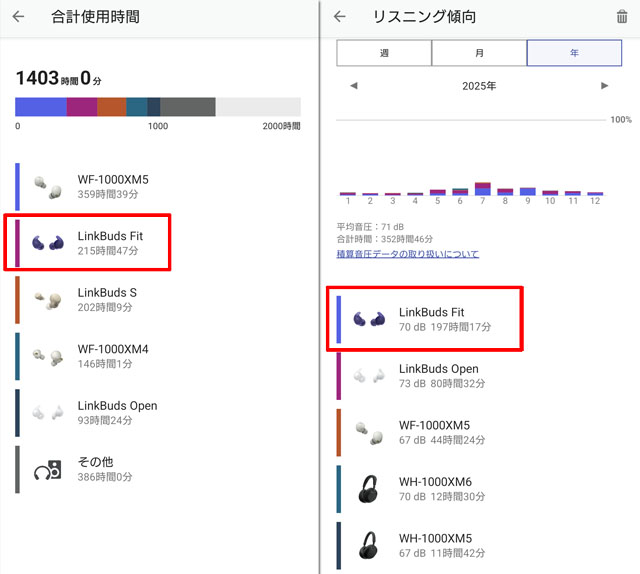
Task: Select the month 7 bar in the chart
Action: (482, 188)
